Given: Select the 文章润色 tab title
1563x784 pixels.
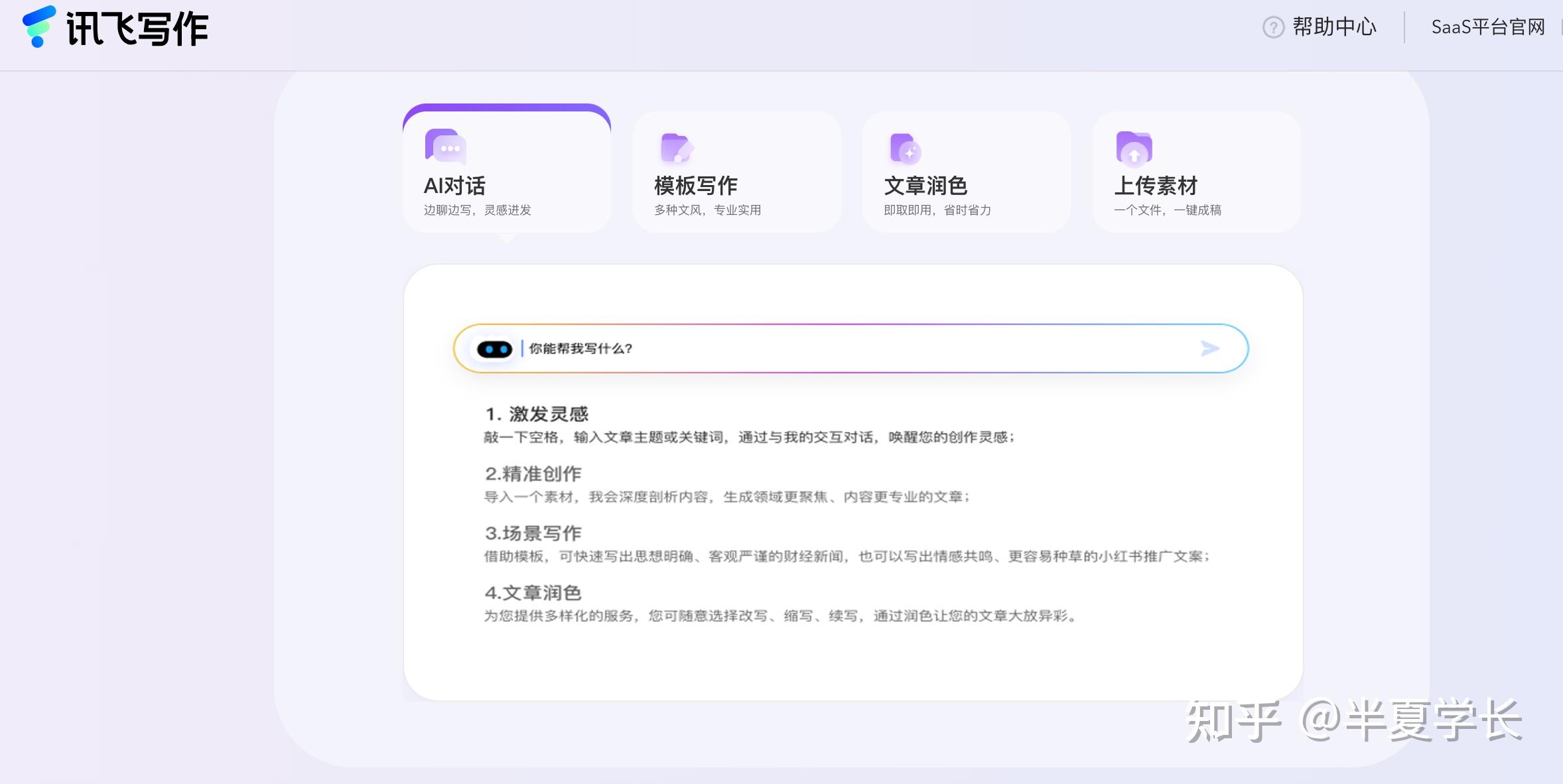Looking at the screenshot, I should click(925, 186).
